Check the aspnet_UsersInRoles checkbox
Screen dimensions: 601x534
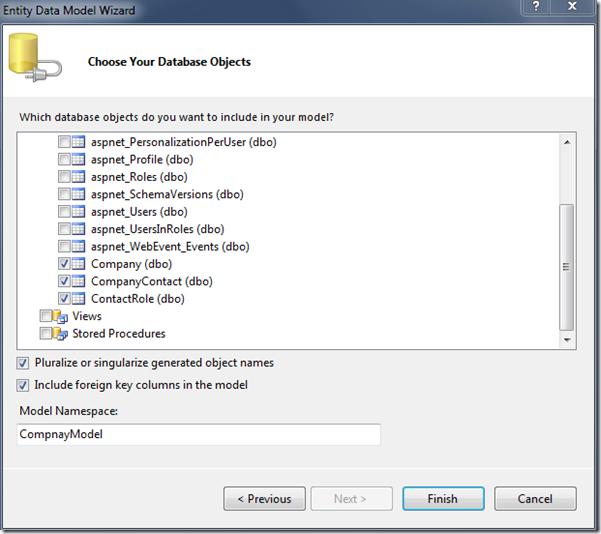64,229
